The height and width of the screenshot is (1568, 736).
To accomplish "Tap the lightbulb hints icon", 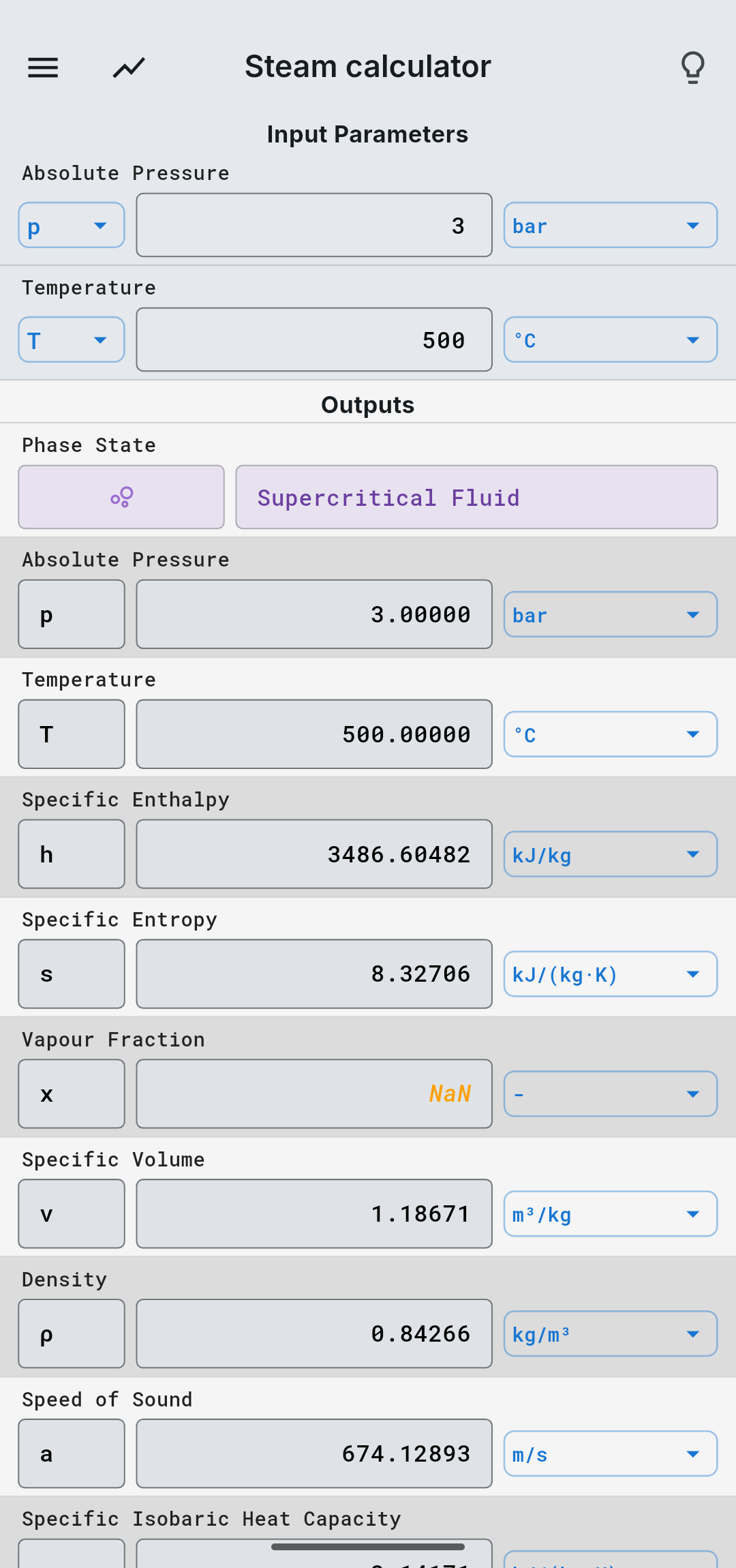I will tap(693, 67).
